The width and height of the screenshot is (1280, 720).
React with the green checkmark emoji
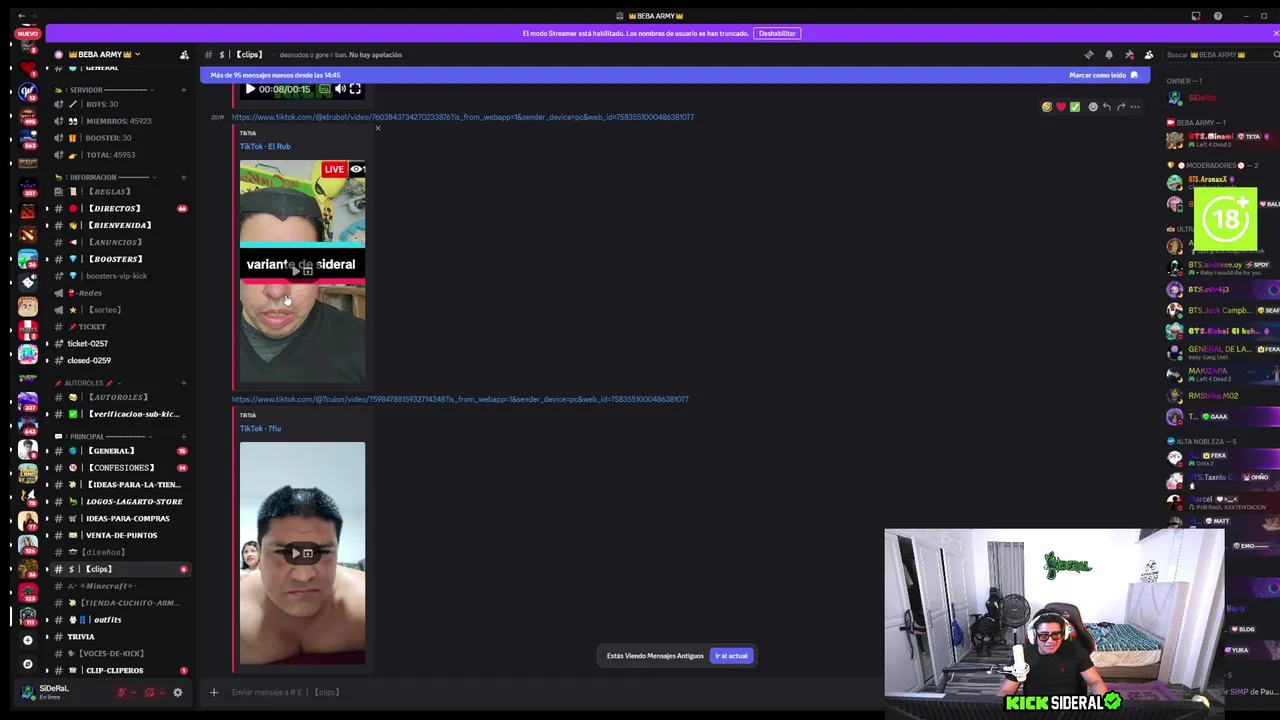pyautogui.click(x=1075, y=107)
